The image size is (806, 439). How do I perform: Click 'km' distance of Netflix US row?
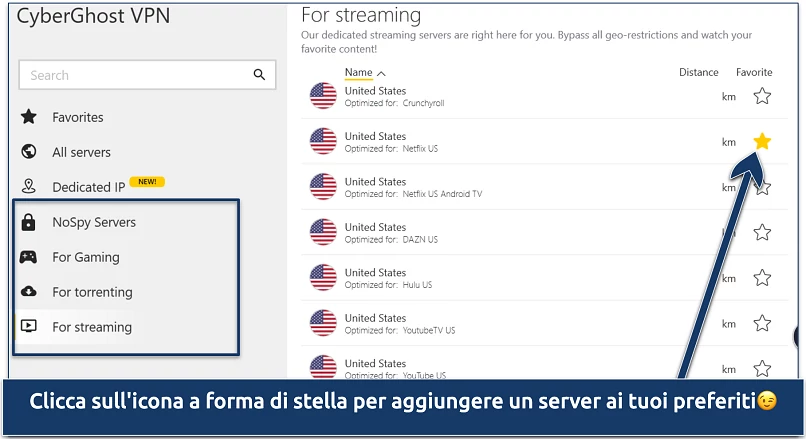[x=728, y=142]
